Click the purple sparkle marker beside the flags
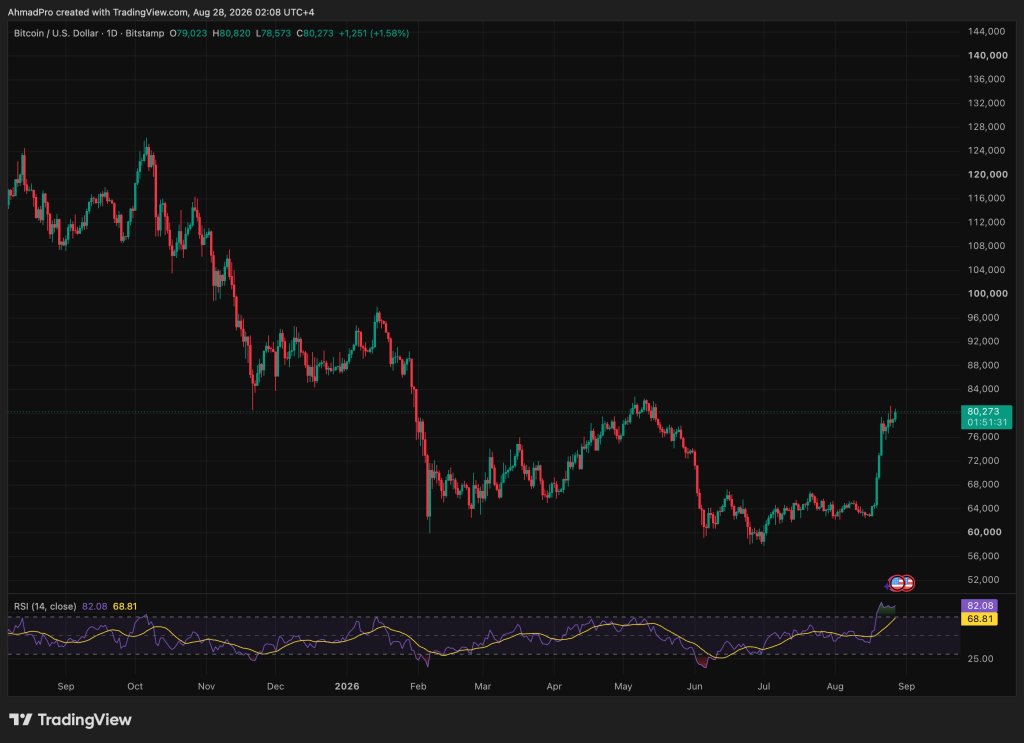1024x743 pixels. [887, 586]
